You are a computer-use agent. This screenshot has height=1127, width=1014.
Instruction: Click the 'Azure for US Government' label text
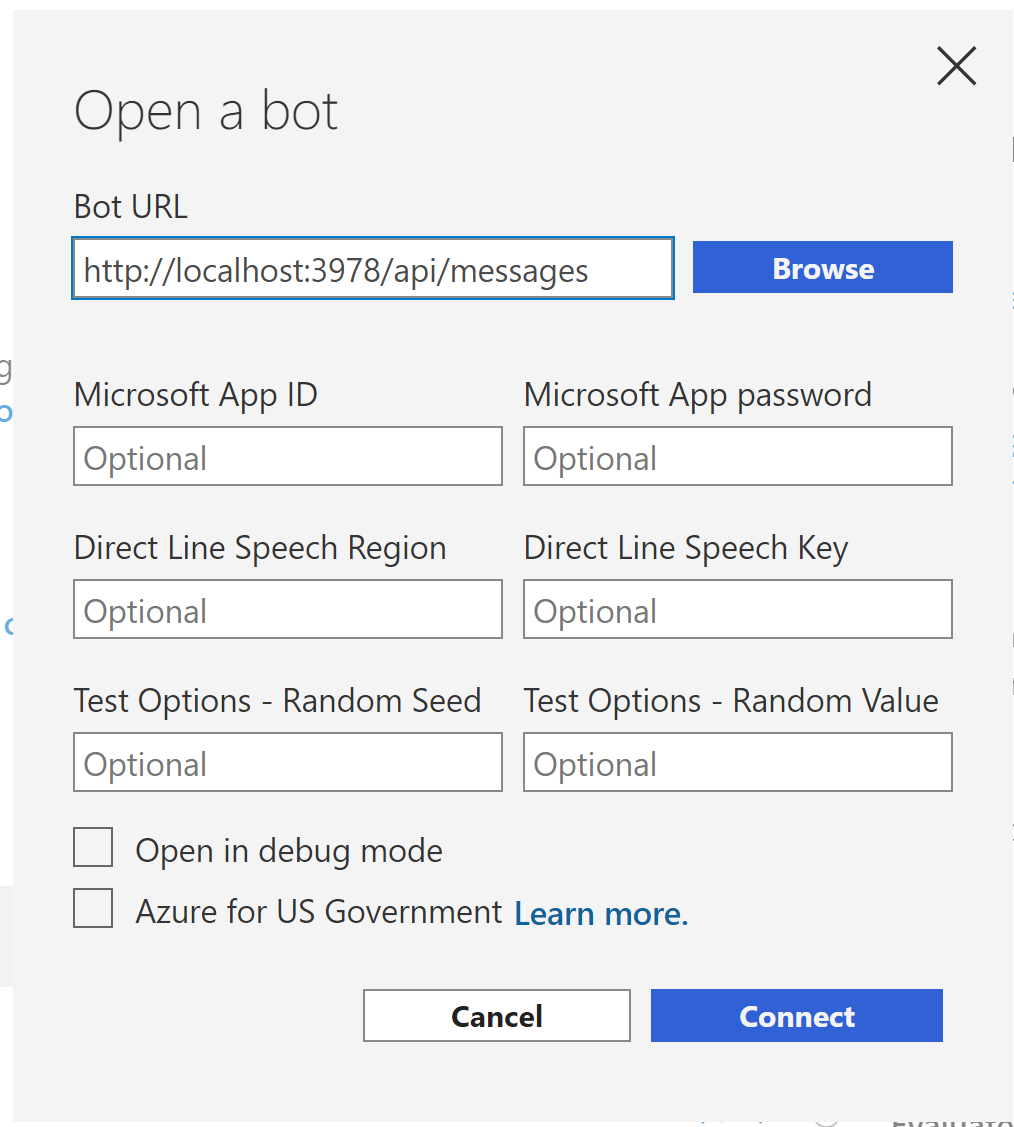319,912
